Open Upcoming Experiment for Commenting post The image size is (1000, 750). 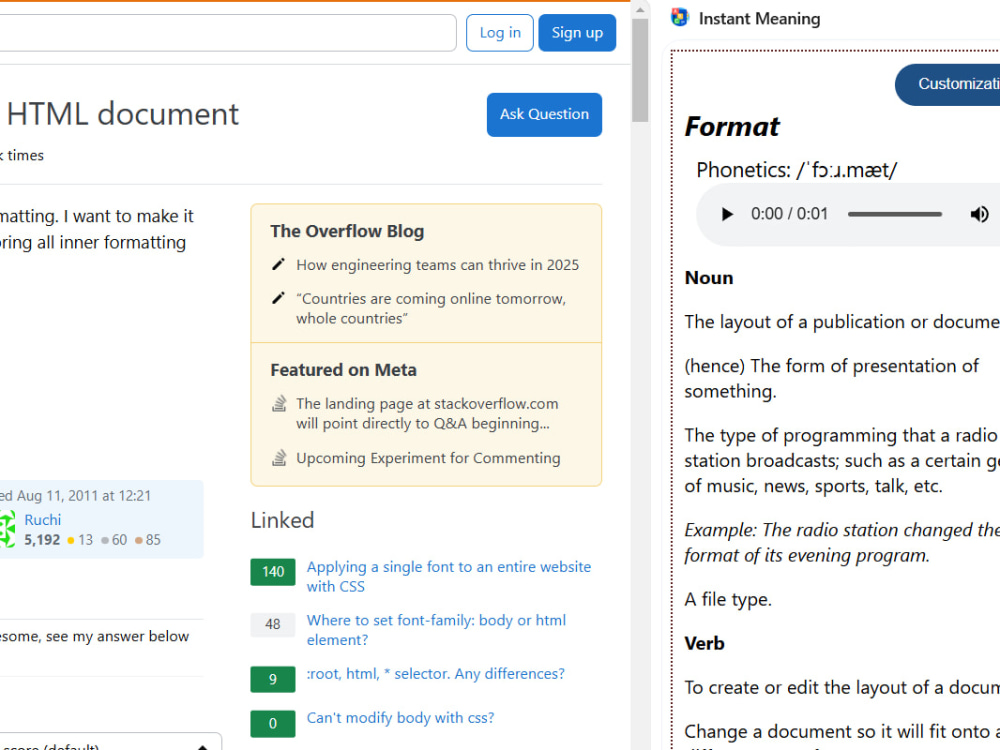click(428, 458)
